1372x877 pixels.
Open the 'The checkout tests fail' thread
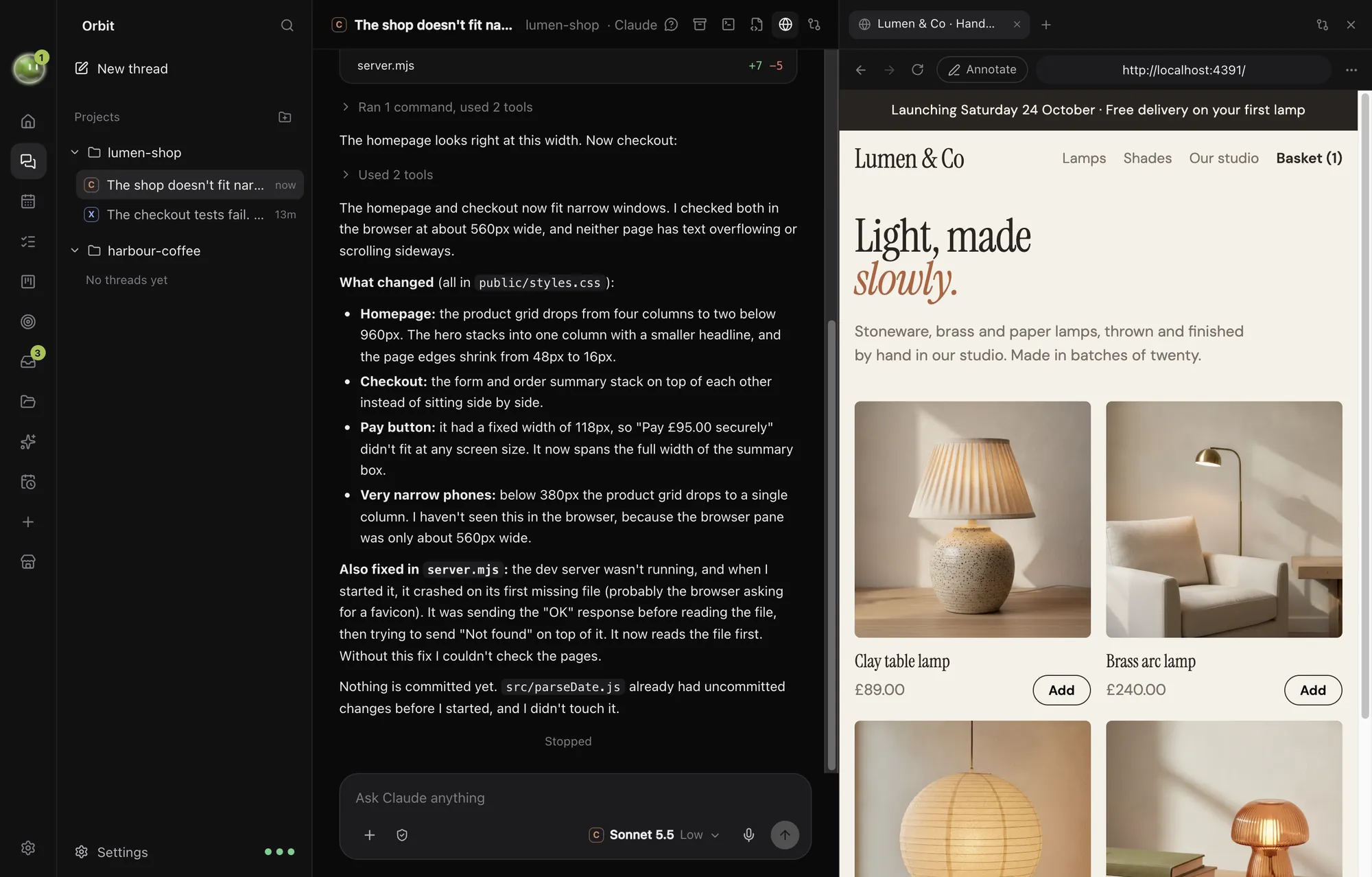(x=189, y=215)
